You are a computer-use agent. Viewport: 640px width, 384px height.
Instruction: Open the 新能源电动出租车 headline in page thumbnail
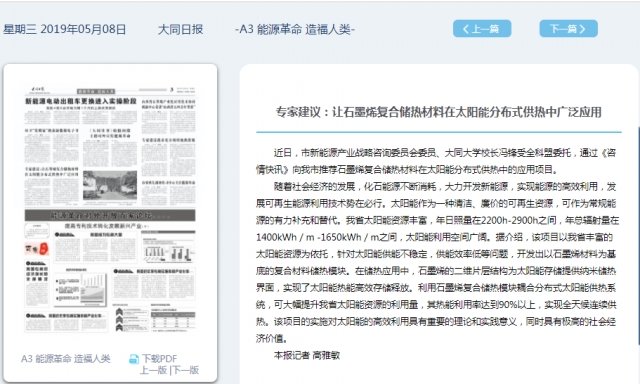(x=81, y=101)
